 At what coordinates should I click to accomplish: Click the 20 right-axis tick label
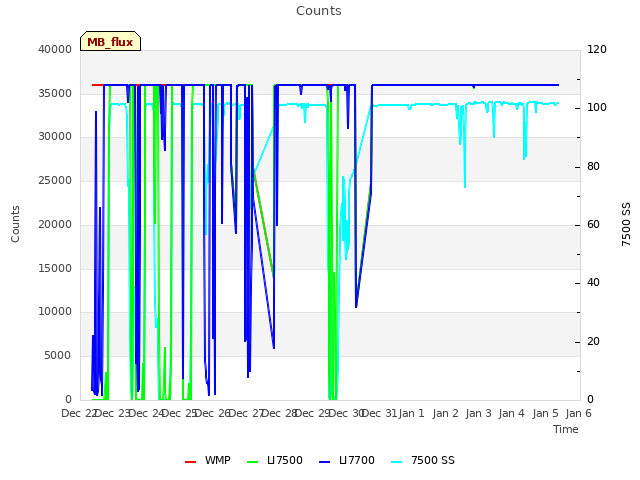[x=593, y=341]
